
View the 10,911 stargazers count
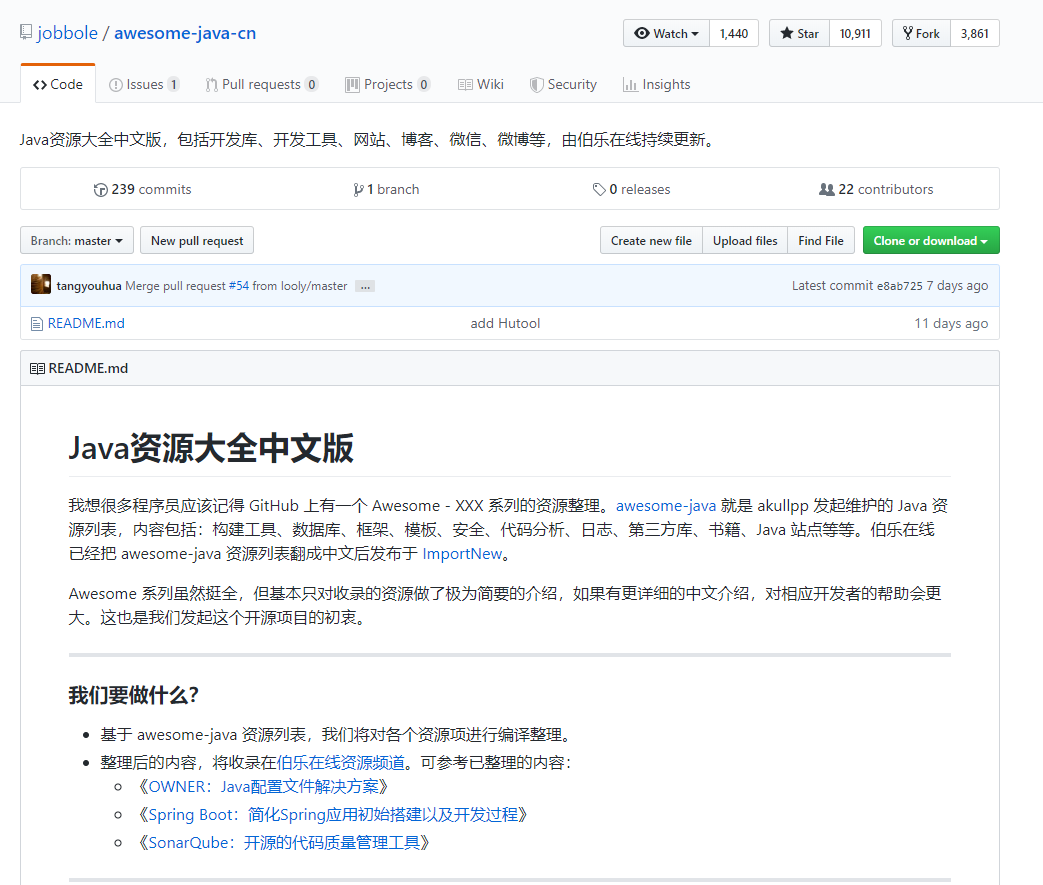pos(855,33)
